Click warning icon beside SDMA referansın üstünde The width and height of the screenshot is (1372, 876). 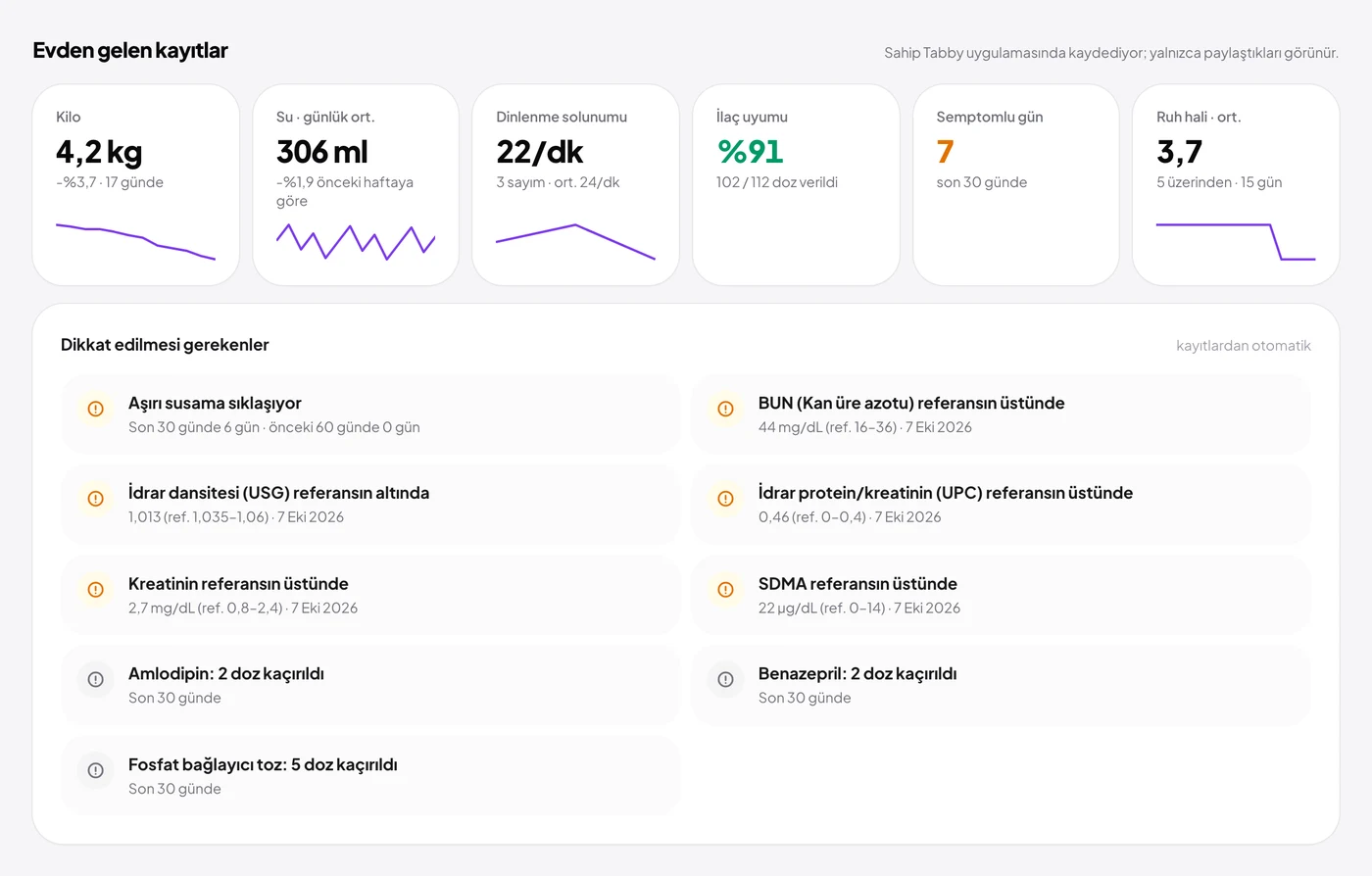pyautogui.click(x=726, y=590)
